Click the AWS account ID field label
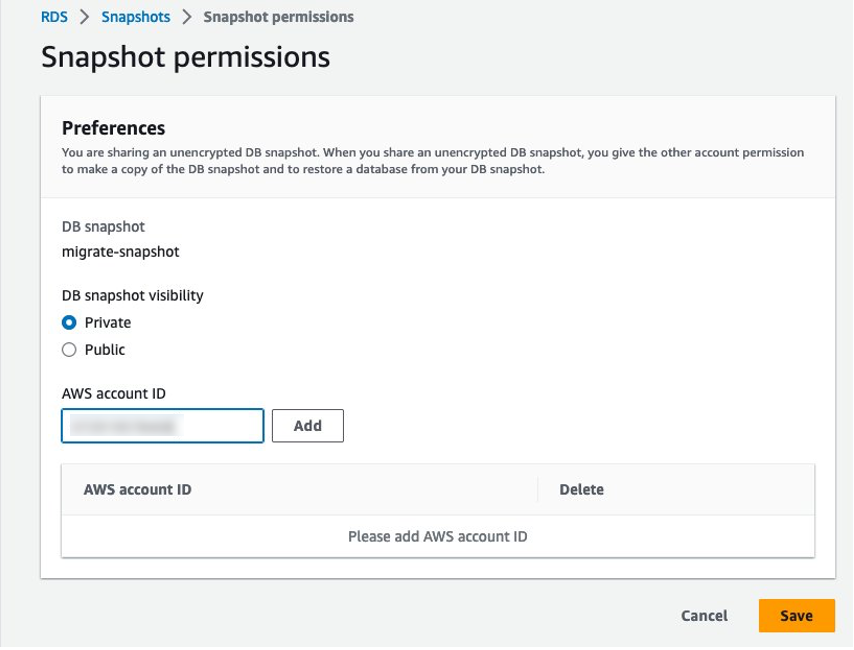The image size is (854, 650). (113, 393)
